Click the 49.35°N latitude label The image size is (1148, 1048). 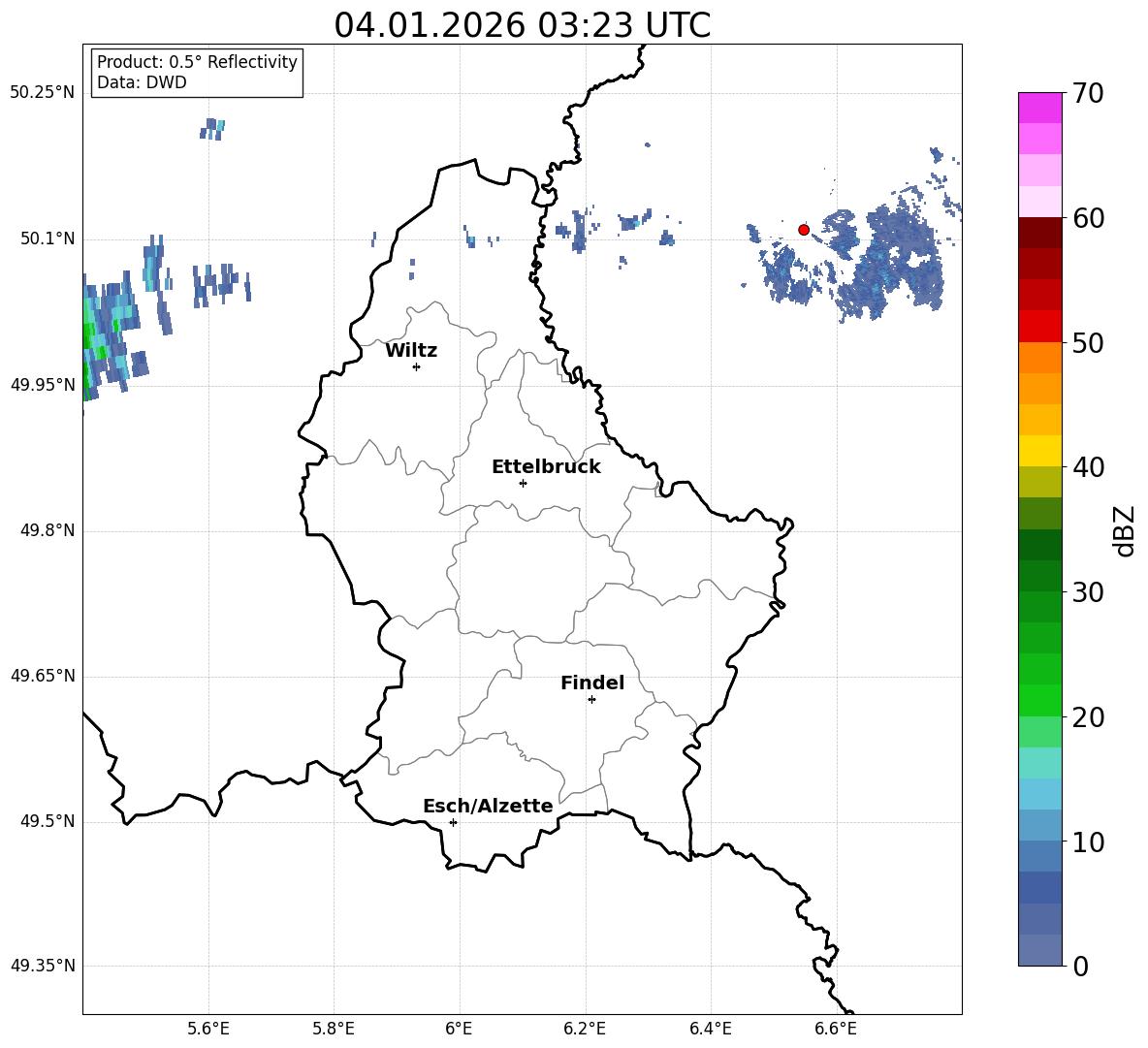(x=43, y=967)
